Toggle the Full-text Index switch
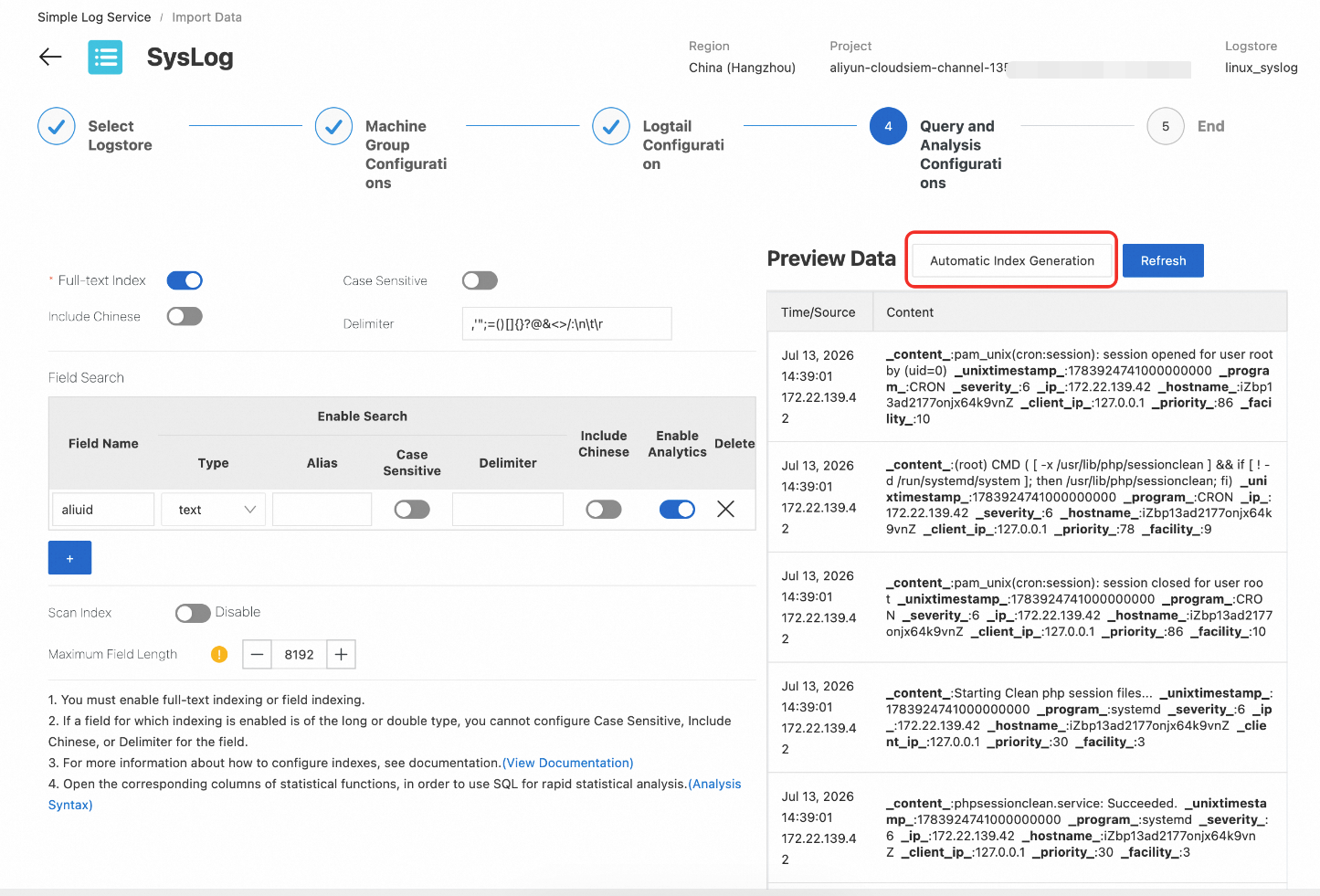Screen dimensions: 1320x896 pos(185,280)
